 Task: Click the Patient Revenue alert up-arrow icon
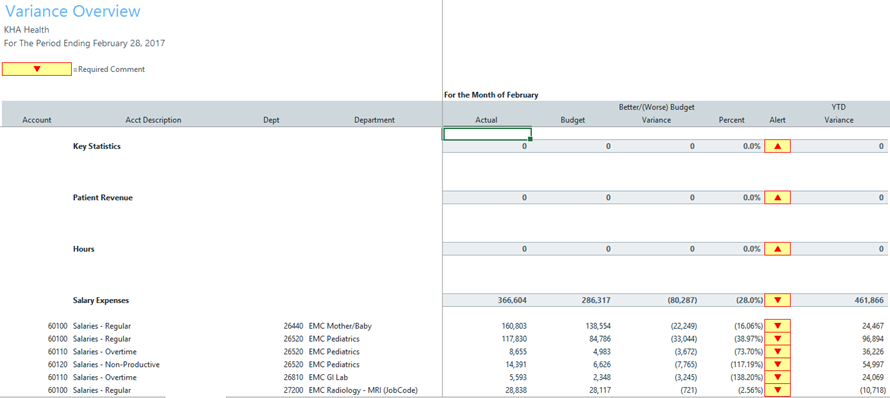click(x=778, y=198)
